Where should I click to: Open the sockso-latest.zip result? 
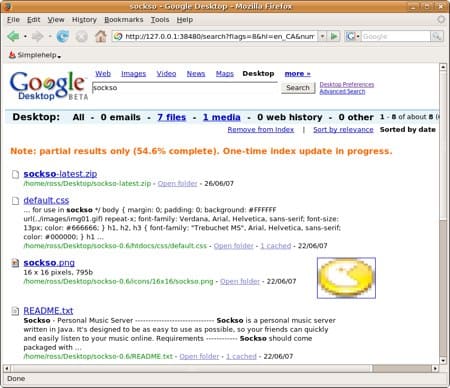(60, 174)
